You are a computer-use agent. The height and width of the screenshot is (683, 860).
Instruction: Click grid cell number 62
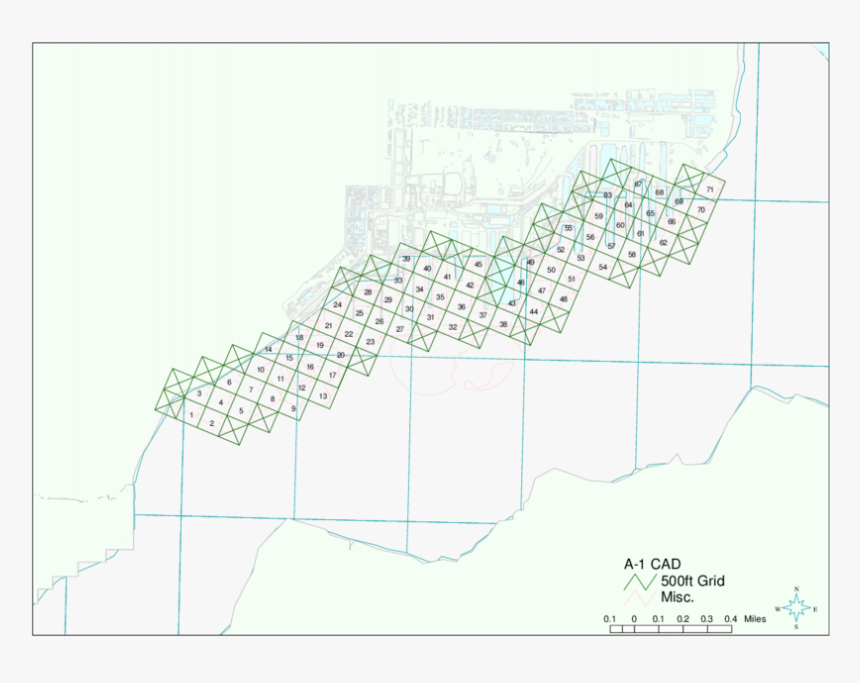click(x=663, y=242)
